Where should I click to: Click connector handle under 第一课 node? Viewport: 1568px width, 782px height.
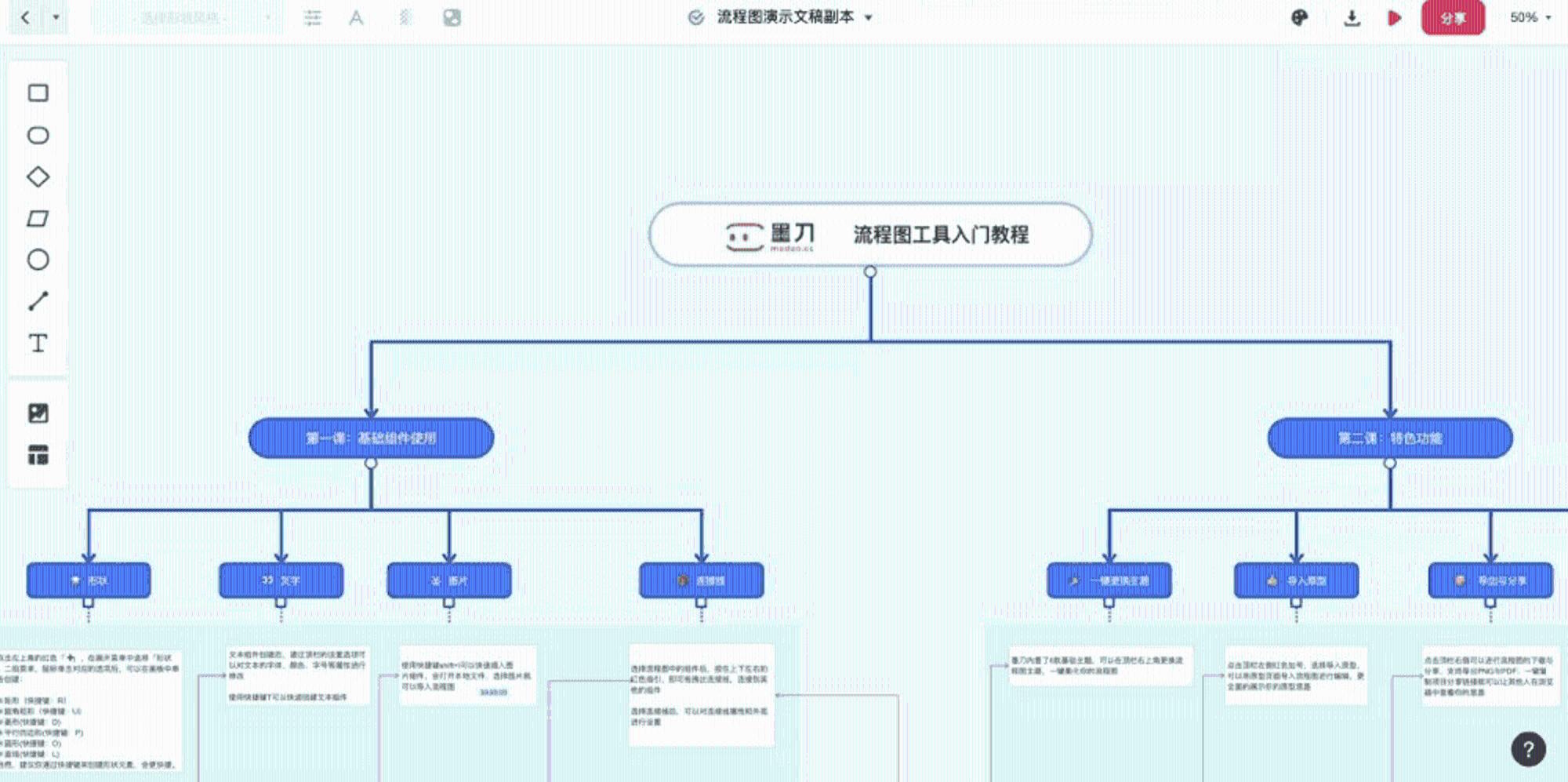[371, 464]
